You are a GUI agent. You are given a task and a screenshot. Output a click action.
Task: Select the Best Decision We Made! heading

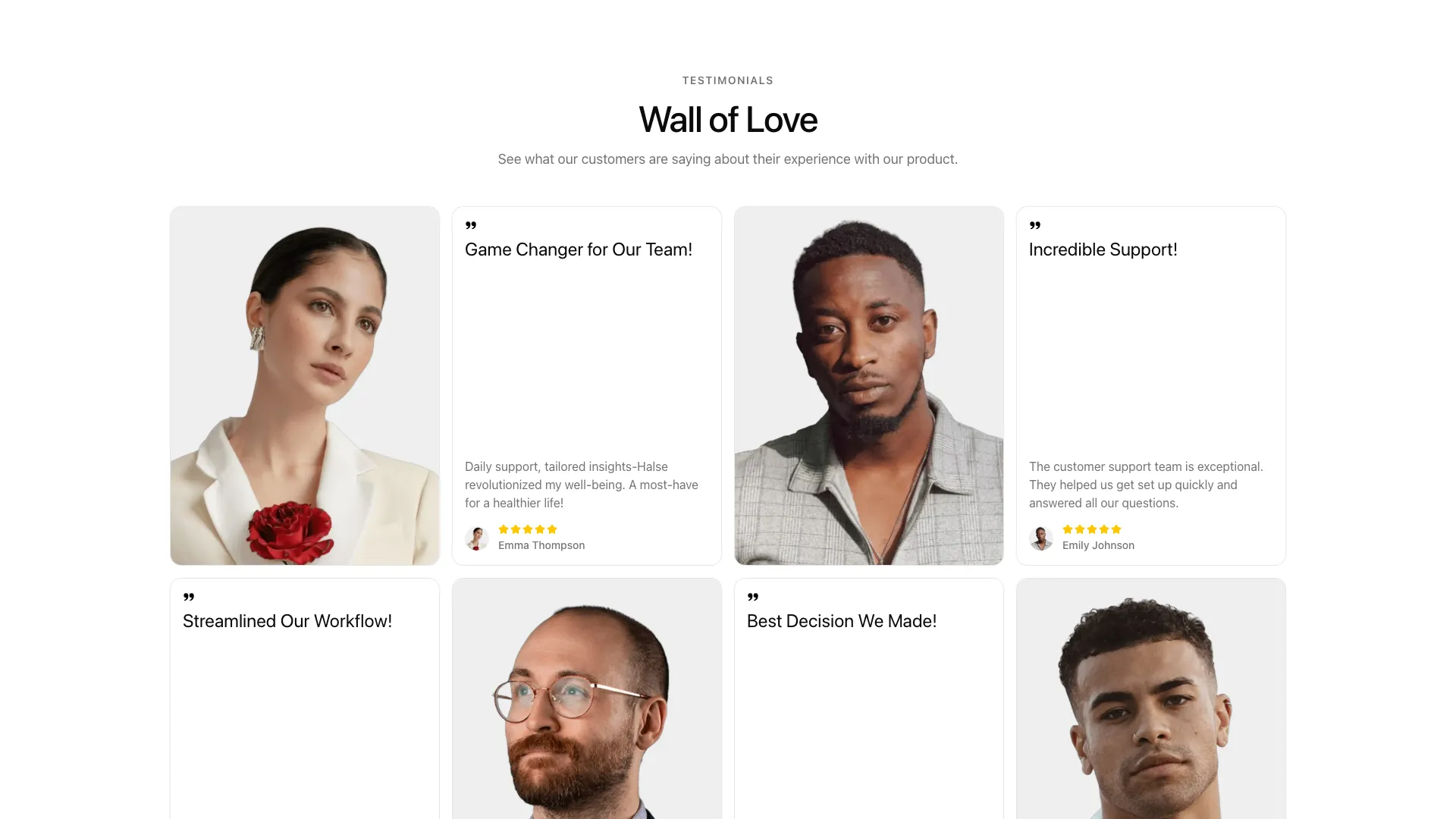[x=842, y=621]
